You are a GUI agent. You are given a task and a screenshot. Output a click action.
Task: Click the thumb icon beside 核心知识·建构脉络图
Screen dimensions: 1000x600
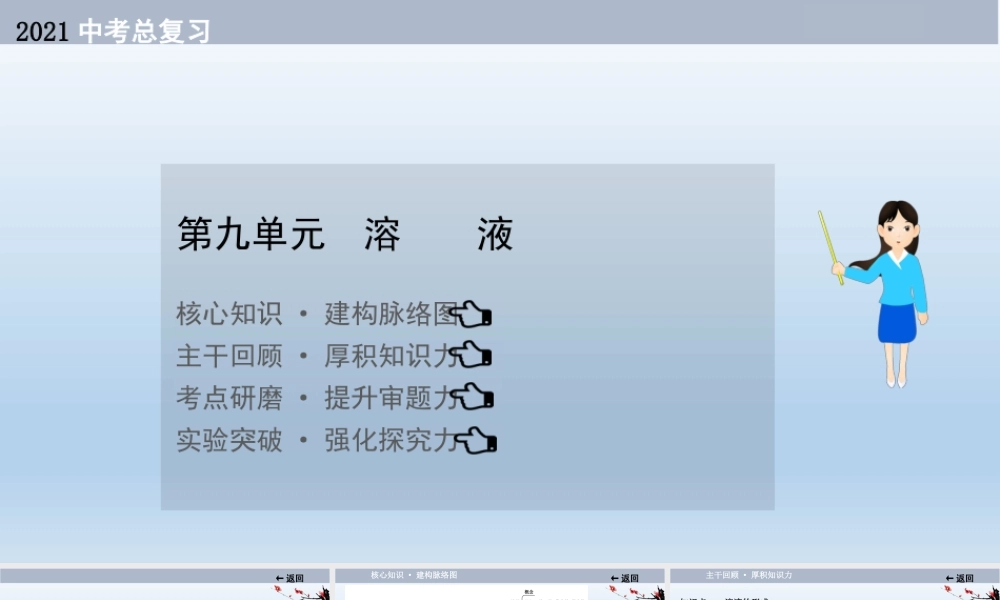[x=474, y=313]
